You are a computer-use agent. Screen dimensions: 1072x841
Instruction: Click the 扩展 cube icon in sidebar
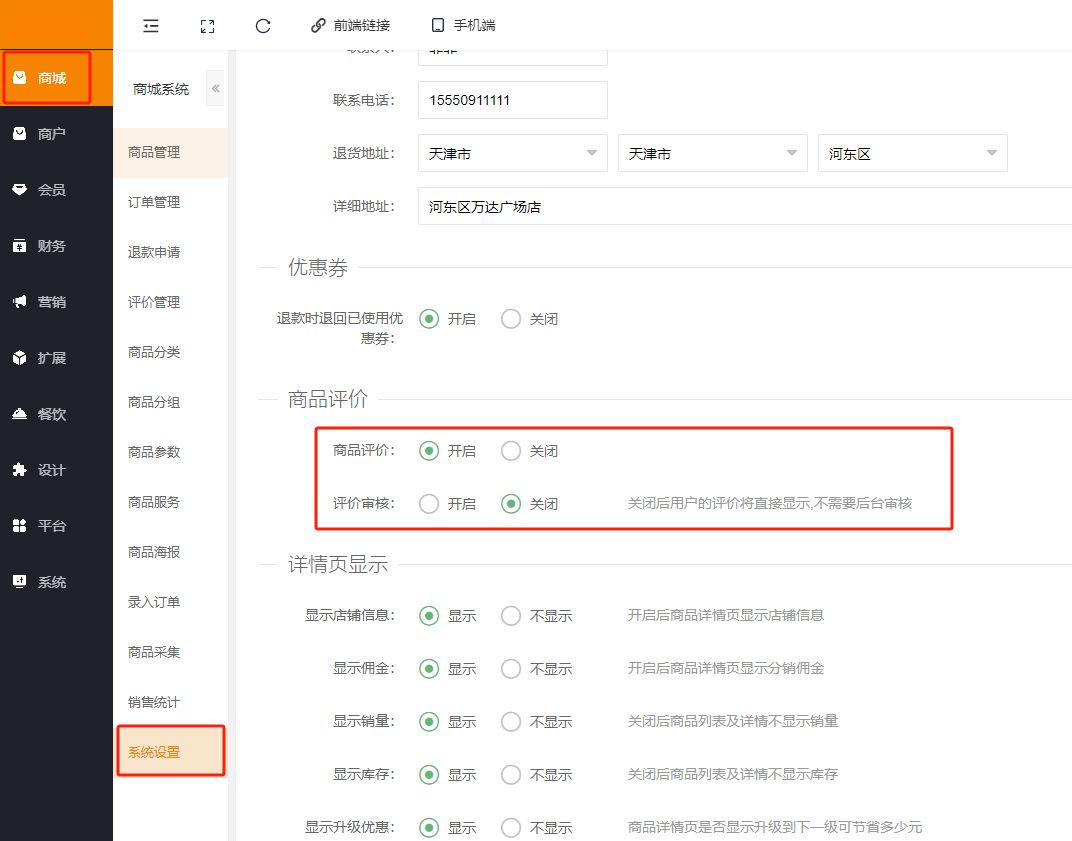click(x=19, y=358)
